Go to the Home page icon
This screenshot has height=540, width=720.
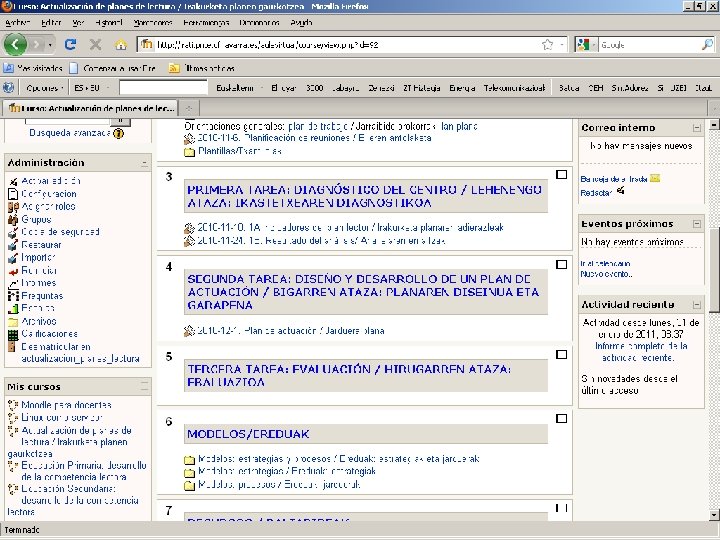[x=121, y=45]
